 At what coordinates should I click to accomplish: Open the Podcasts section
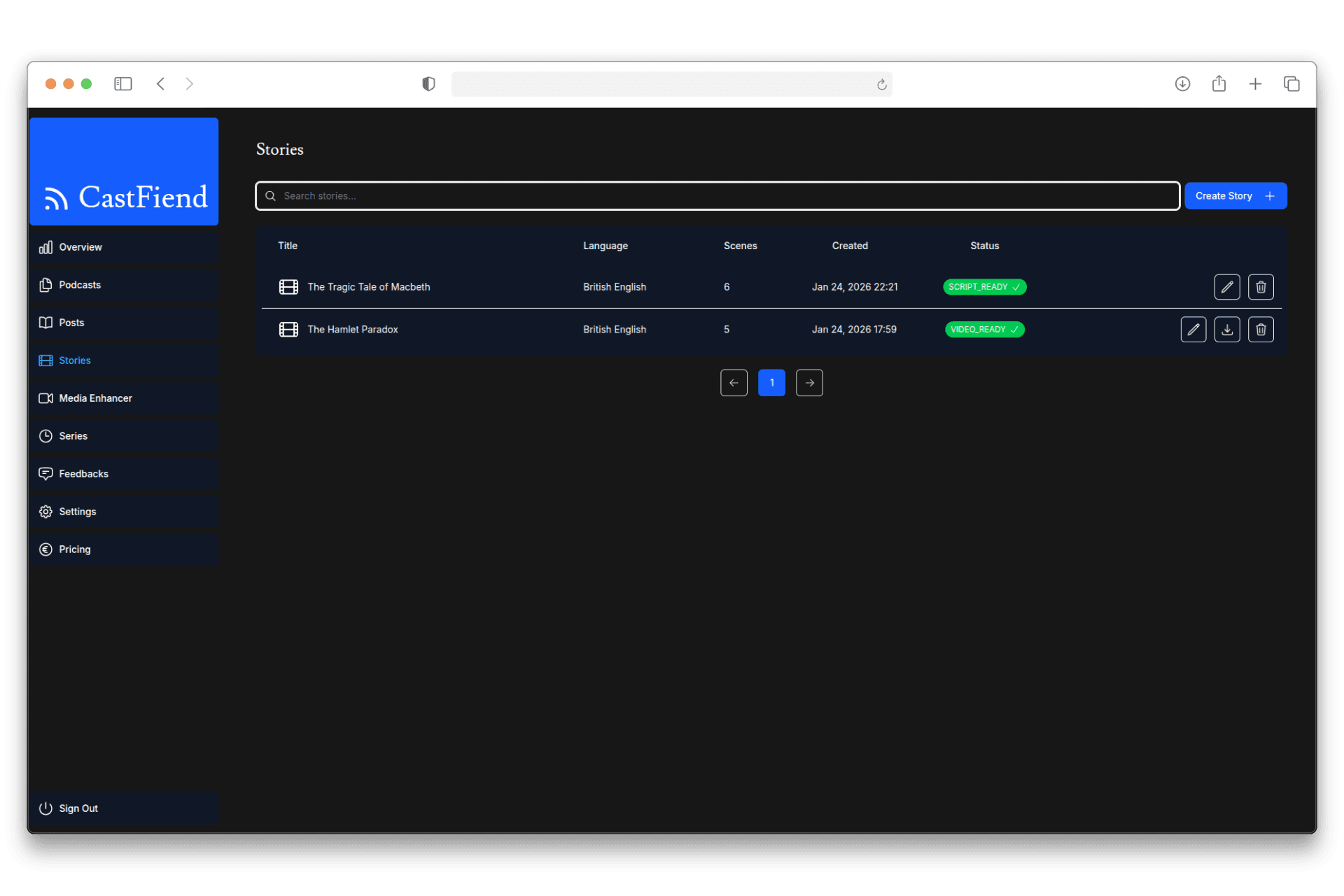pyautogui.click(x=124, y=285)
